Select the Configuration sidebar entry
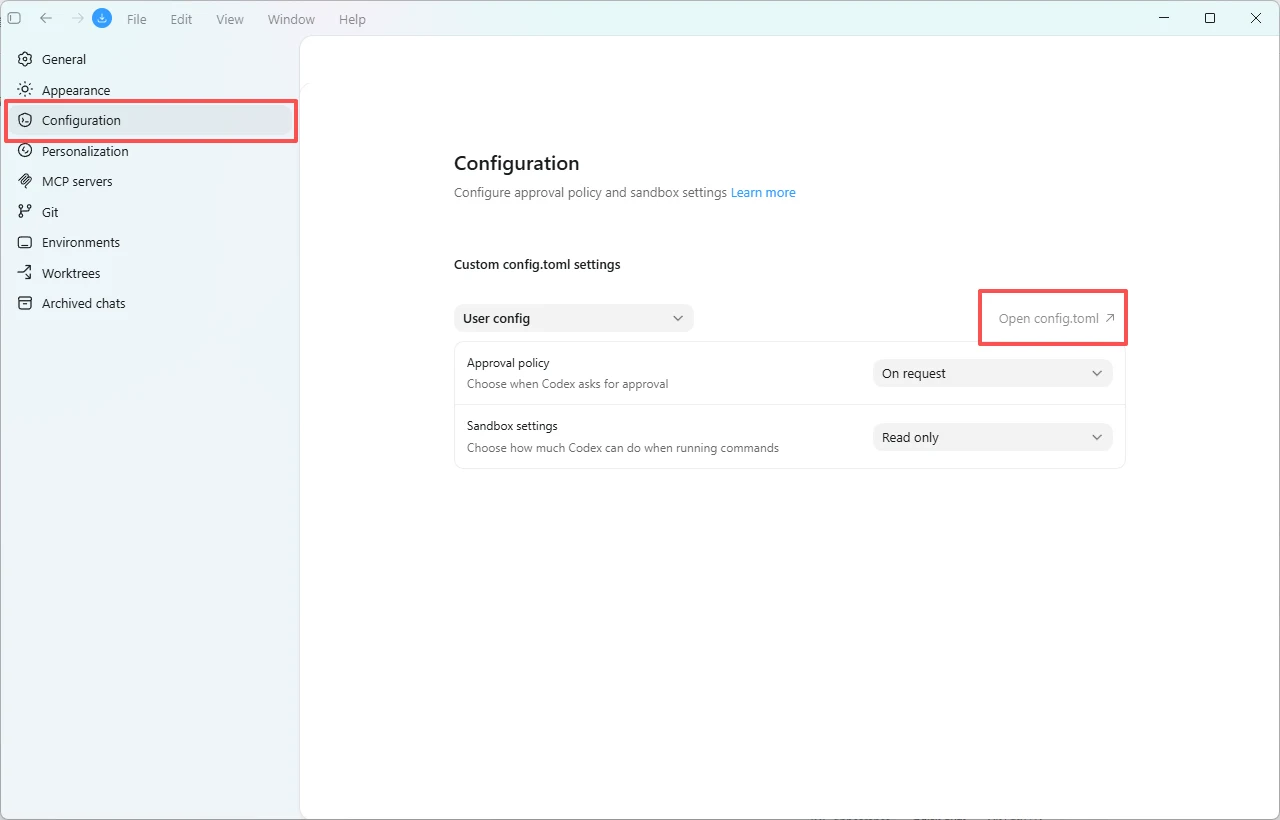The width and height of the screenshot is (1280, 820). (150, 120)
